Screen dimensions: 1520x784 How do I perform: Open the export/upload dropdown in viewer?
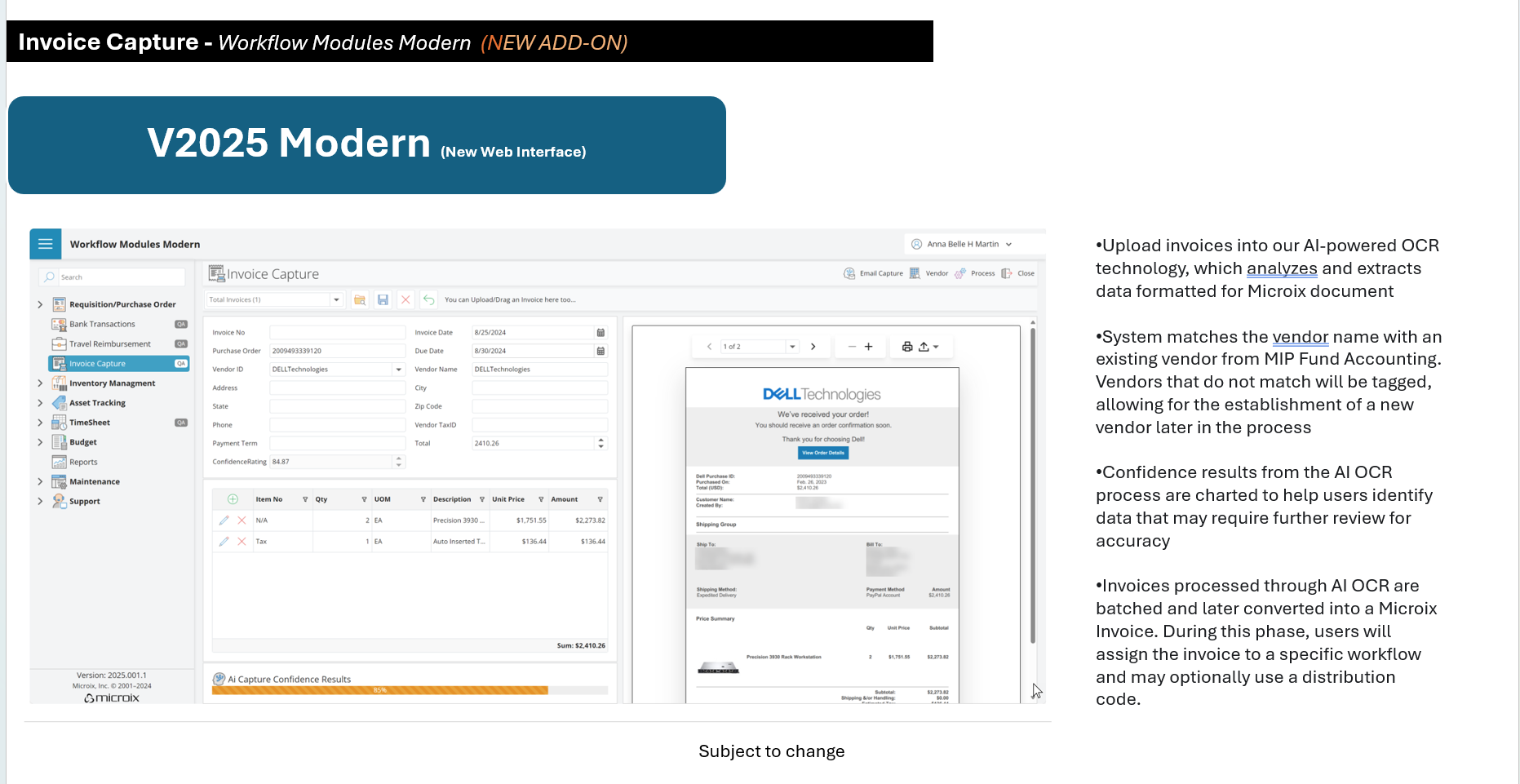tap(928, 347)
